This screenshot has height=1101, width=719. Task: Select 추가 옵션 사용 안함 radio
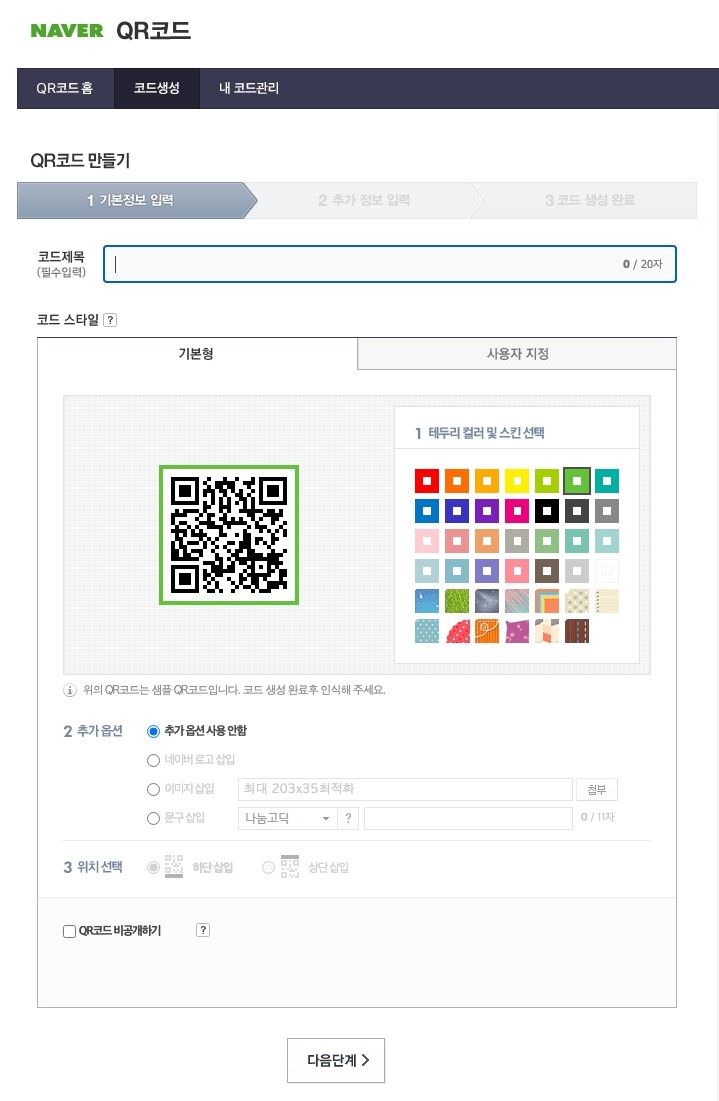(153, 731)
